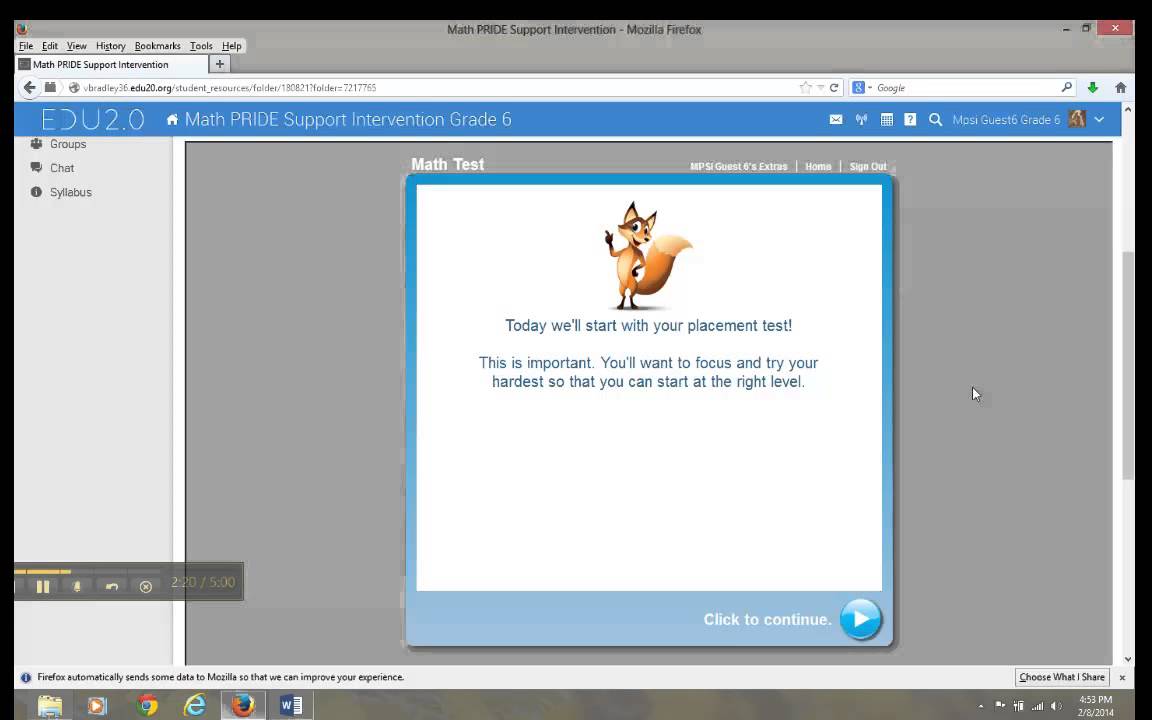Open Windows Media Player from taskbar
Screen dimensions: 1152x720
coord(97,706)
